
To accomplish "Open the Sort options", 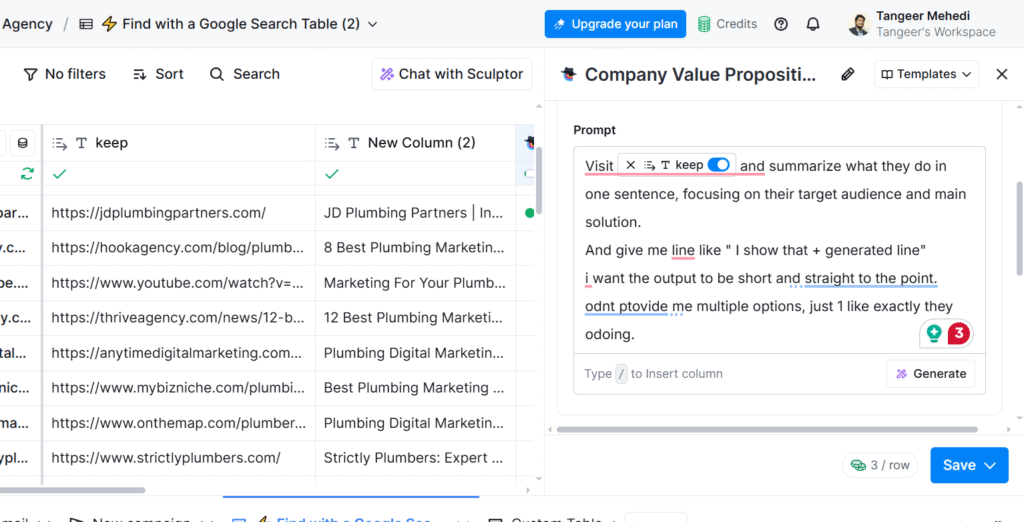I will point(158,74).
